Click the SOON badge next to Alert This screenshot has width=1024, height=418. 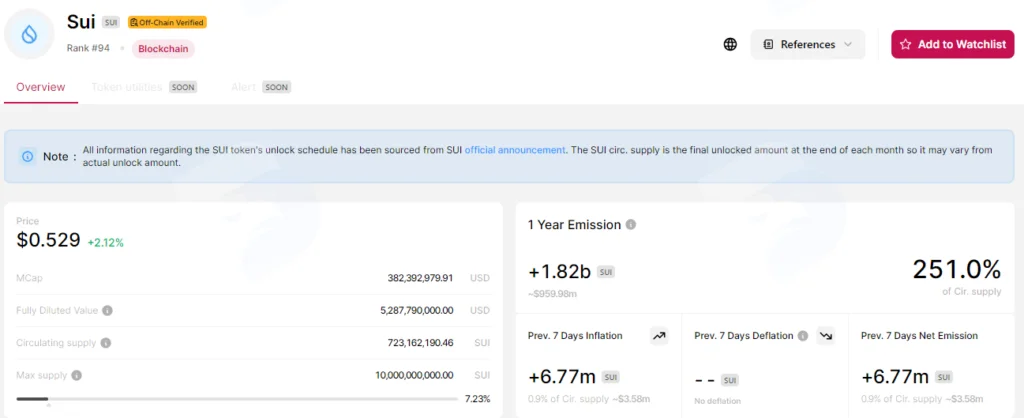click(276, 87)
